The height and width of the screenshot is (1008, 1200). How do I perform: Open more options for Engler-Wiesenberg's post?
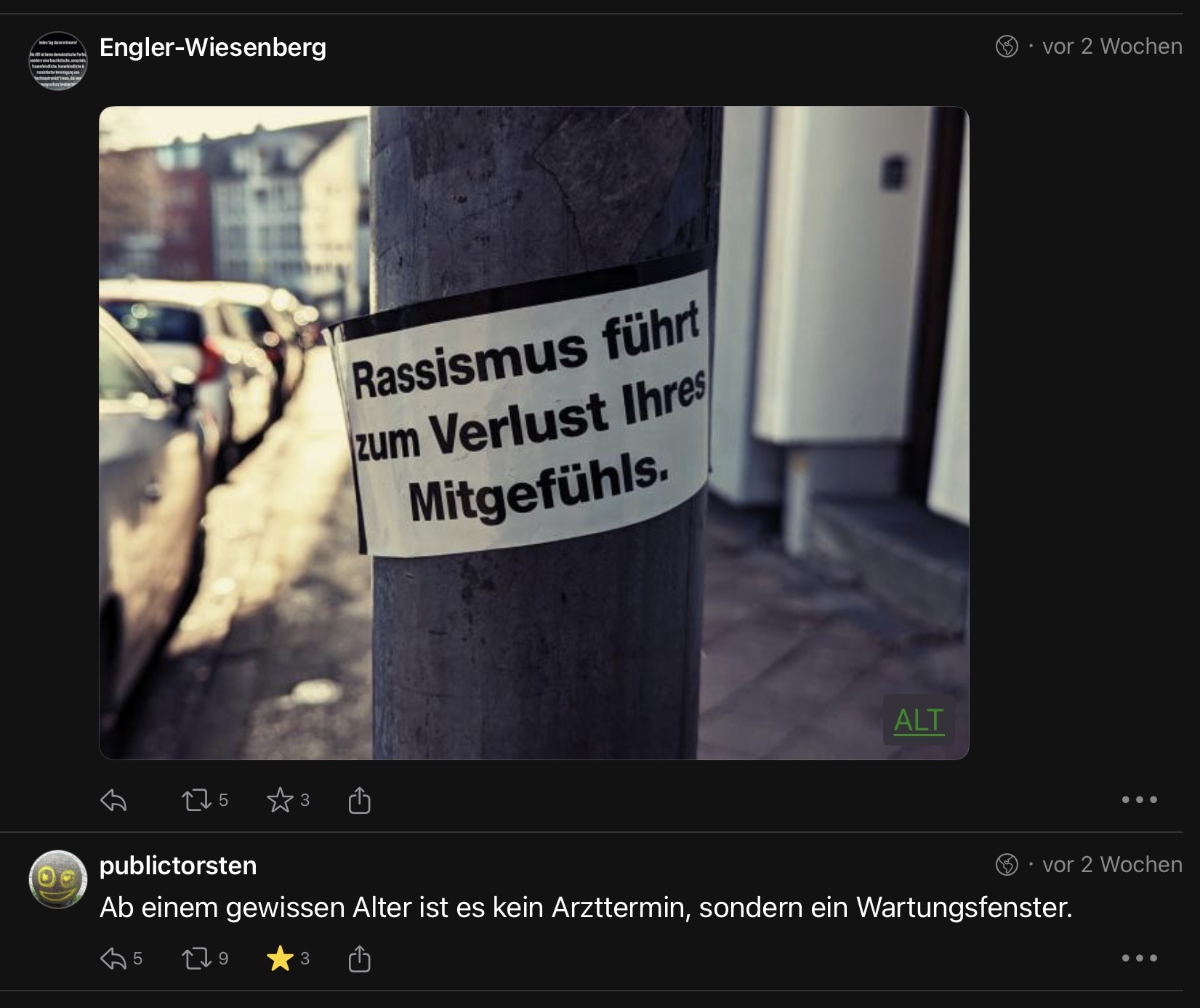[x=1139, y=800]
